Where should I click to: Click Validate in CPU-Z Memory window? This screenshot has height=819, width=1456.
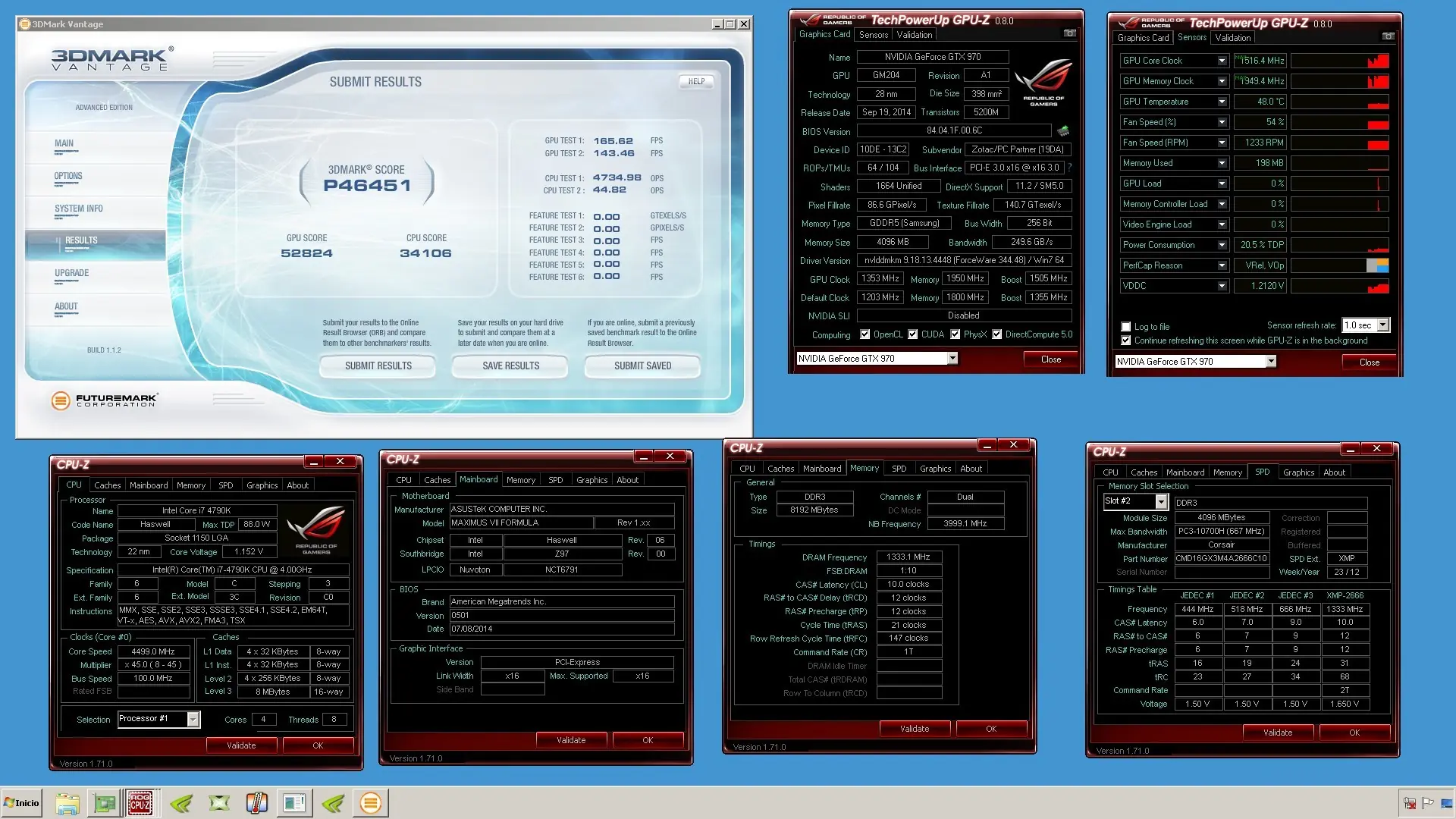click(915, 729)
